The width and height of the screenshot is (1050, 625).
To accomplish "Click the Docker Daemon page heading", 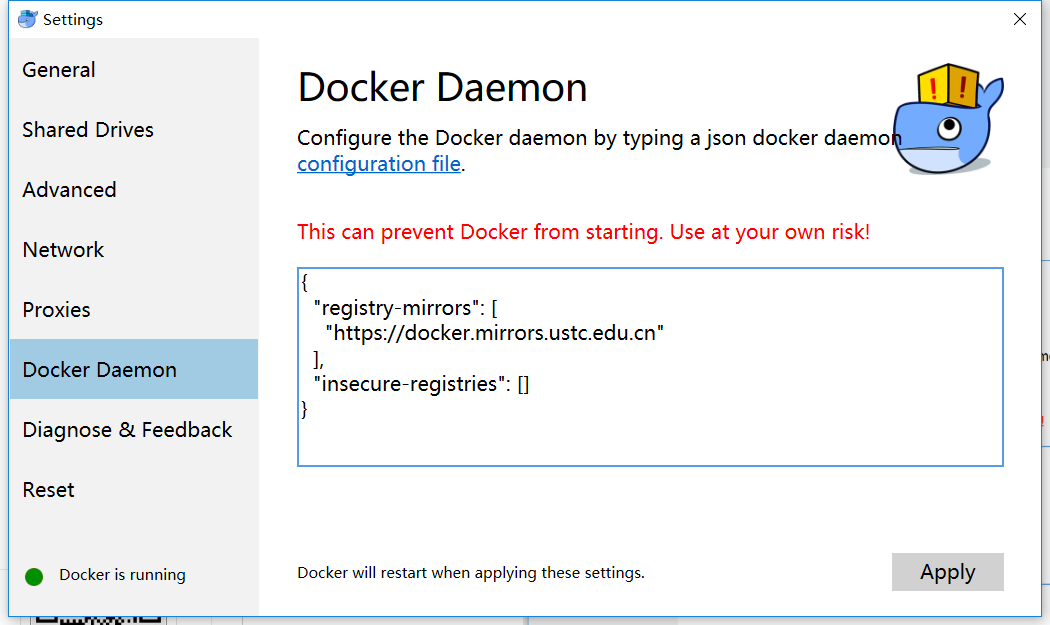I will 442,88.
